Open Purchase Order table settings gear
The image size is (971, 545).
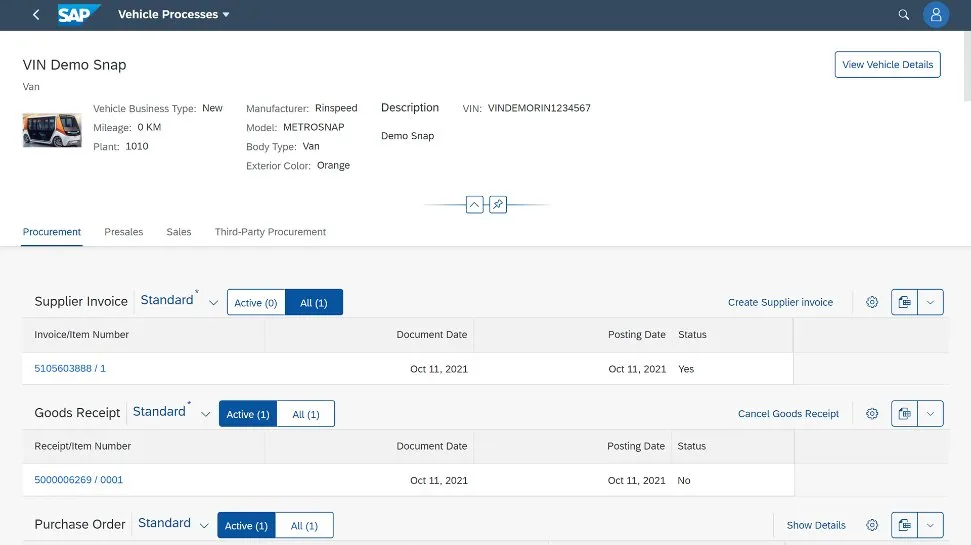click(x=872, y=525)
